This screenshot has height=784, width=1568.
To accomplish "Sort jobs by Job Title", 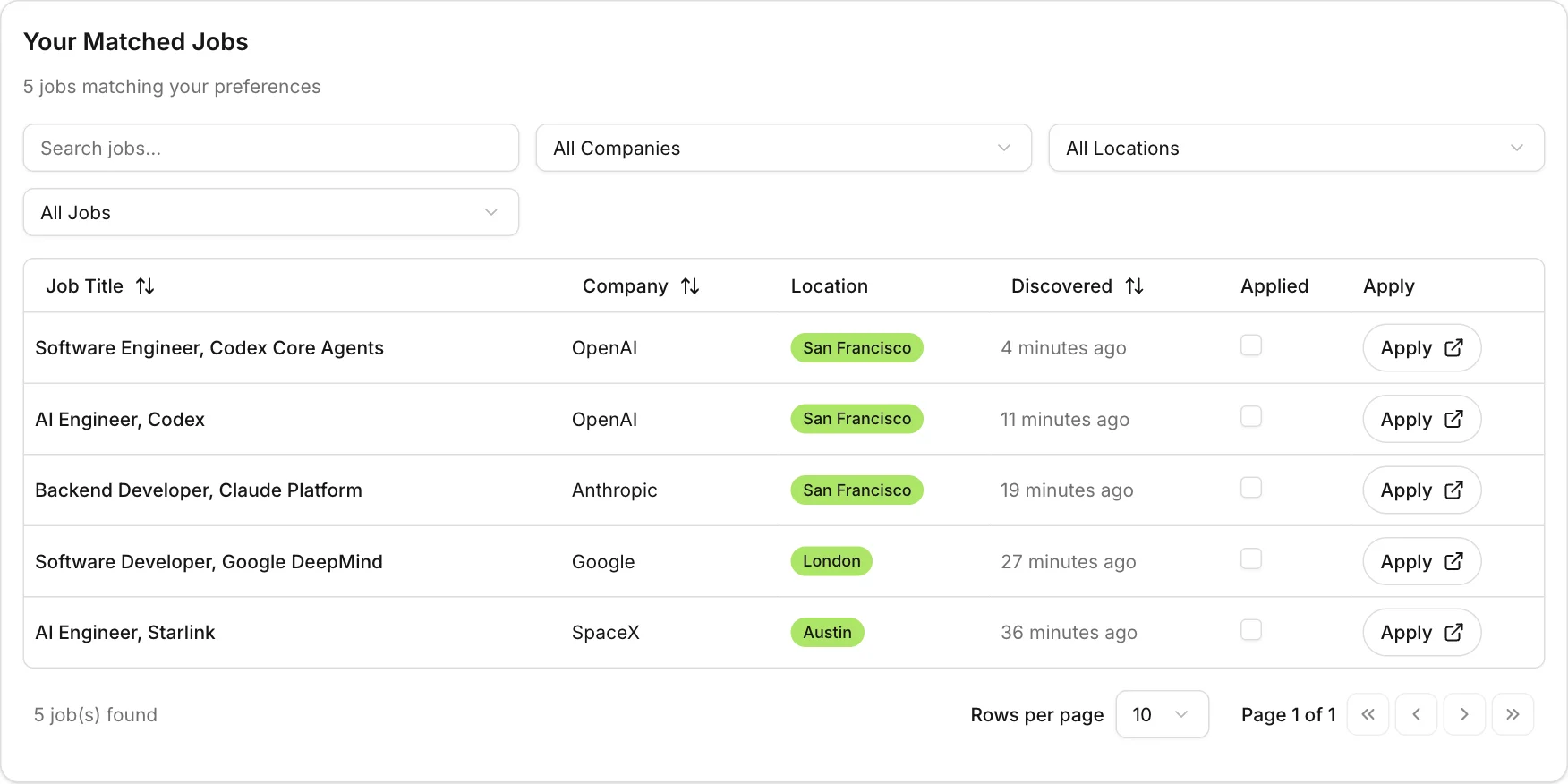I will click(x=100, y=286).
